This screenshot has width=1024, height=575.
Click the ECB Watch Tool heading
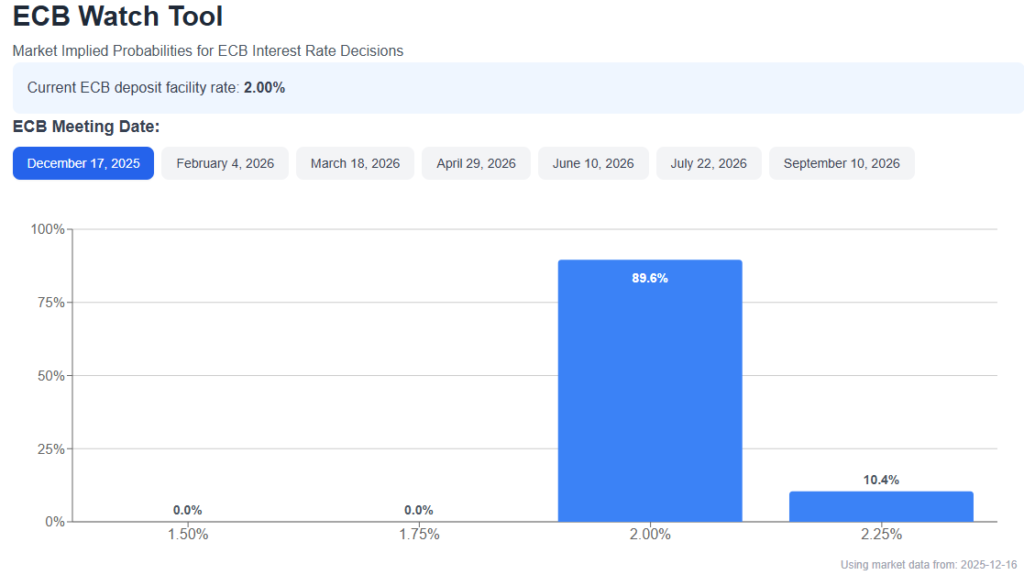coord(118,17)
